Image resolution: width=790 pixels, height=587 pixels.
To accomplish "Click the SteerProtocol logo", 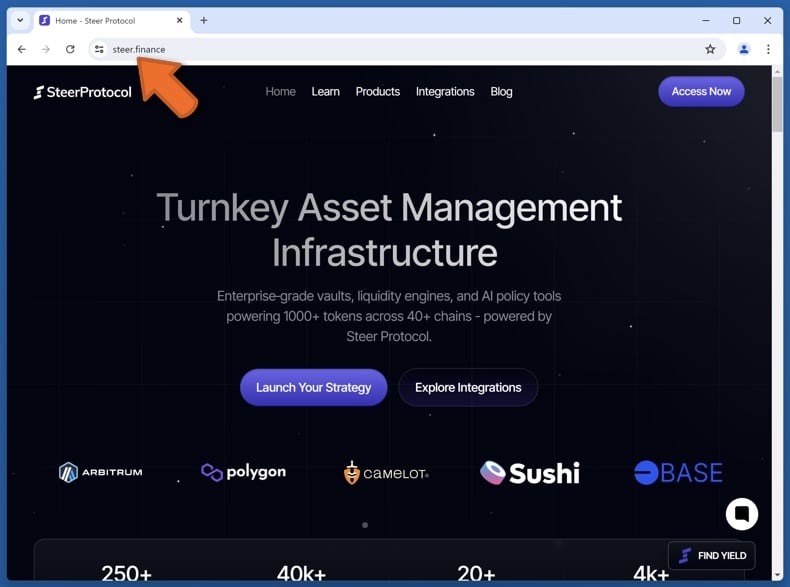I will click(83, 92).
